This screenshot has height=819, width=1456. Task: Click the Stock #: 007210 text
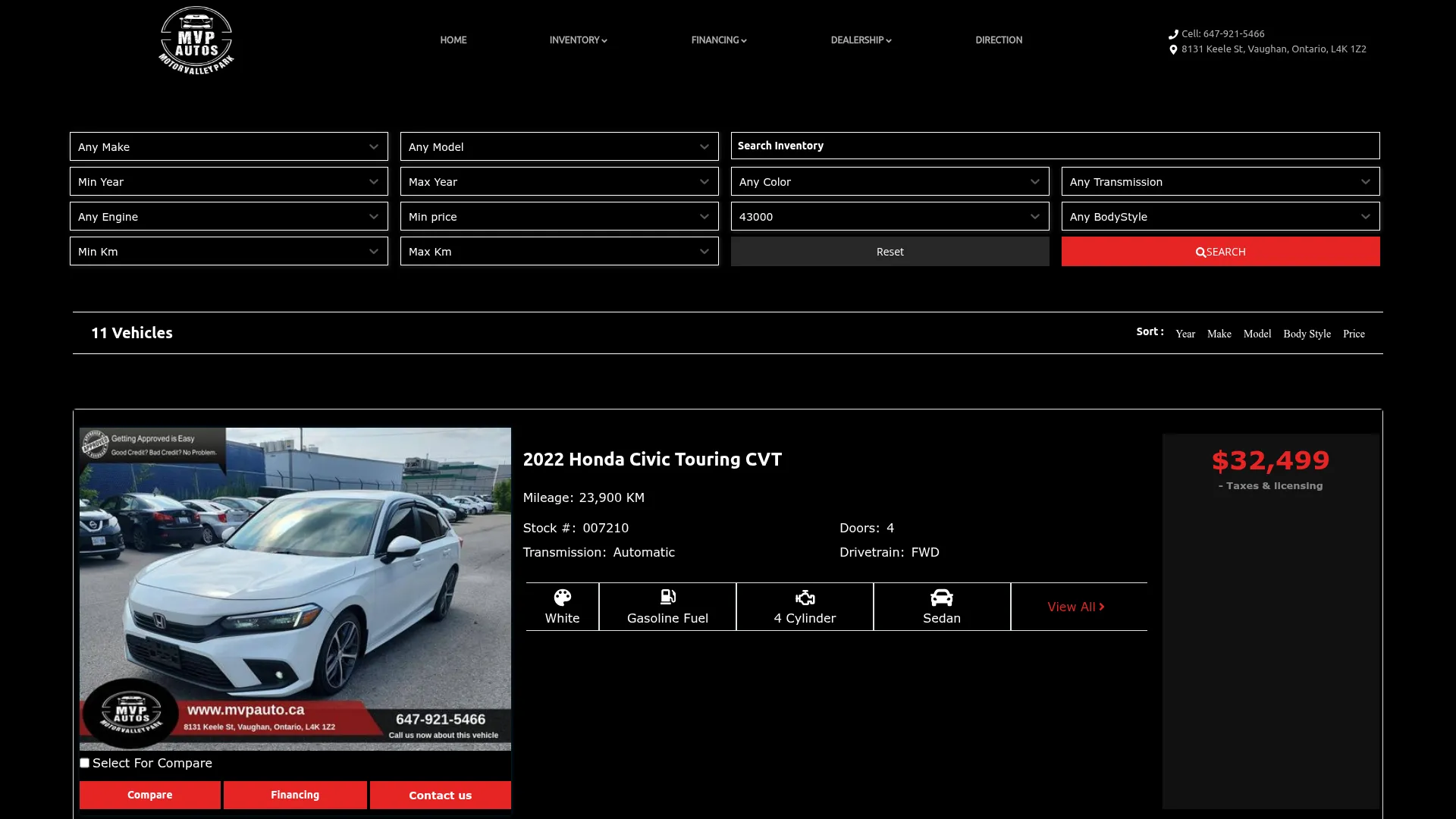(x=576, y=528)
